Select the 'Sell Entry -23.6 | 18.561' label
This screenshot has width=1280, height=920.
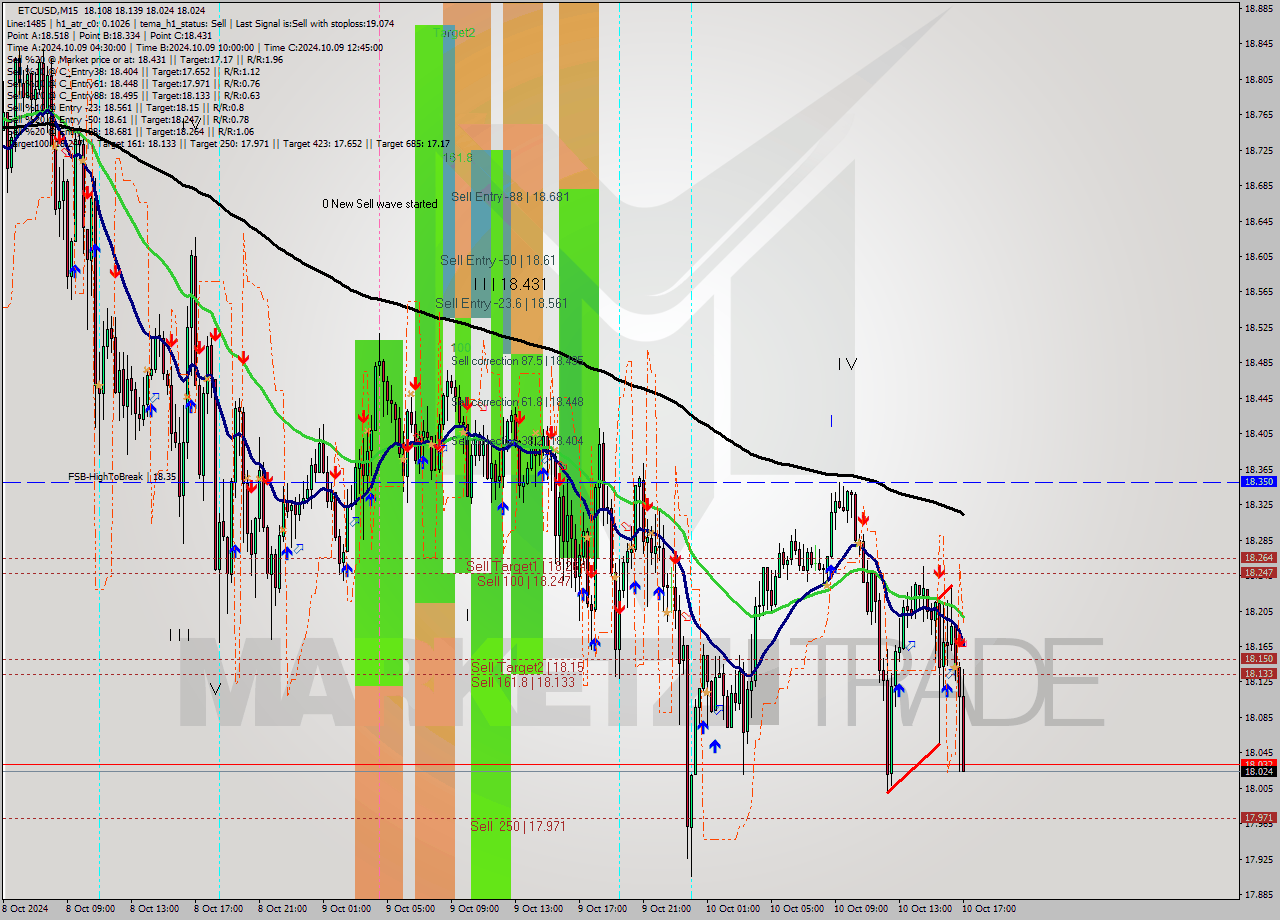(x=501, y=303)
